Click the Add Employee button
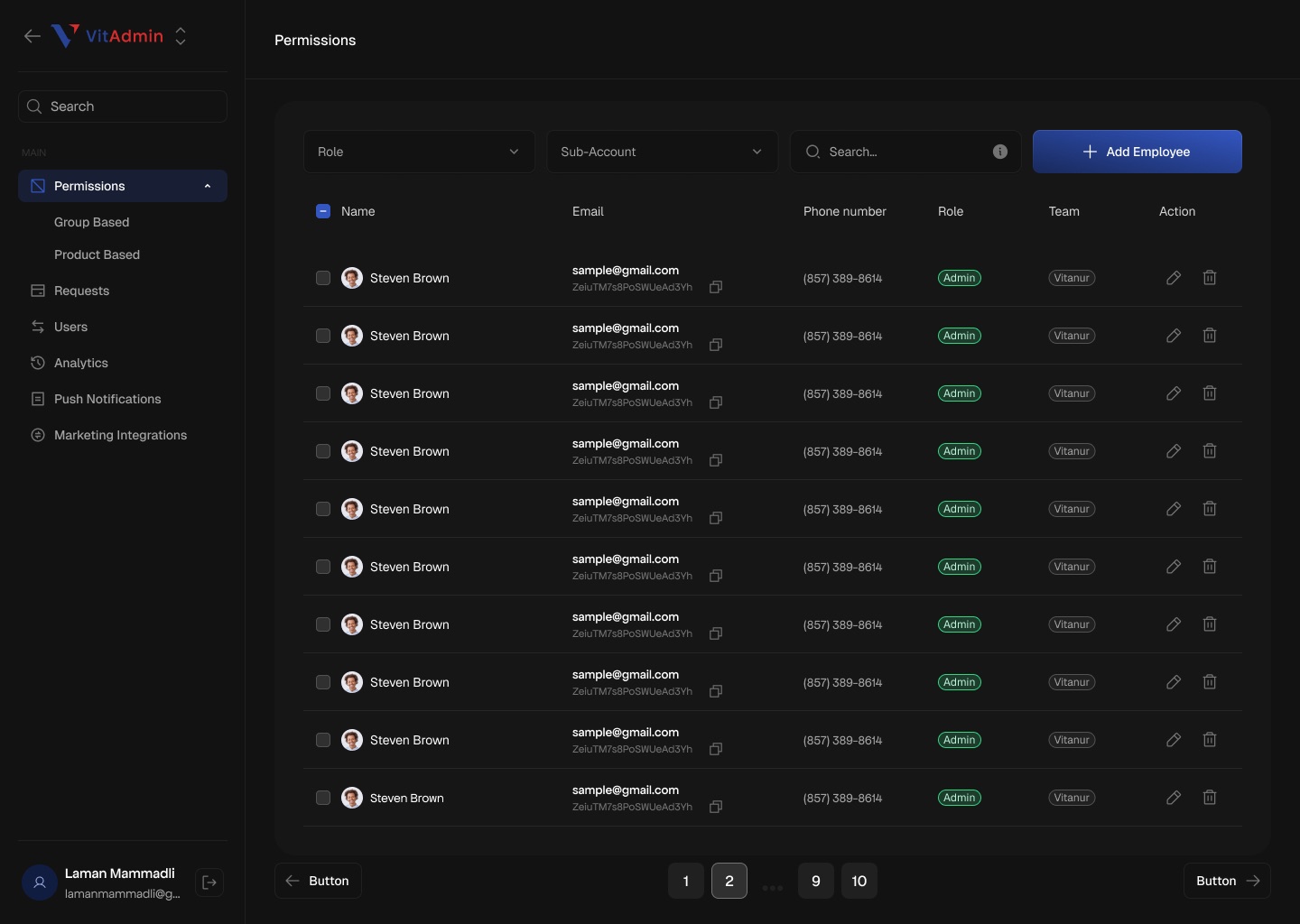This screenshot has height=924, width=1300. click(1137, 152)
